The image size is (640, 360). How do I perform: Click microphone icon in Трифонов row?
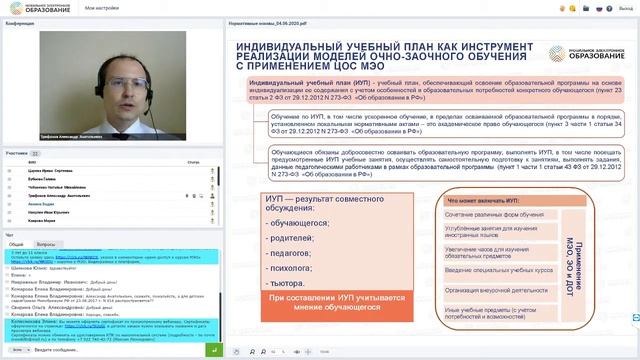pos(187,196)
